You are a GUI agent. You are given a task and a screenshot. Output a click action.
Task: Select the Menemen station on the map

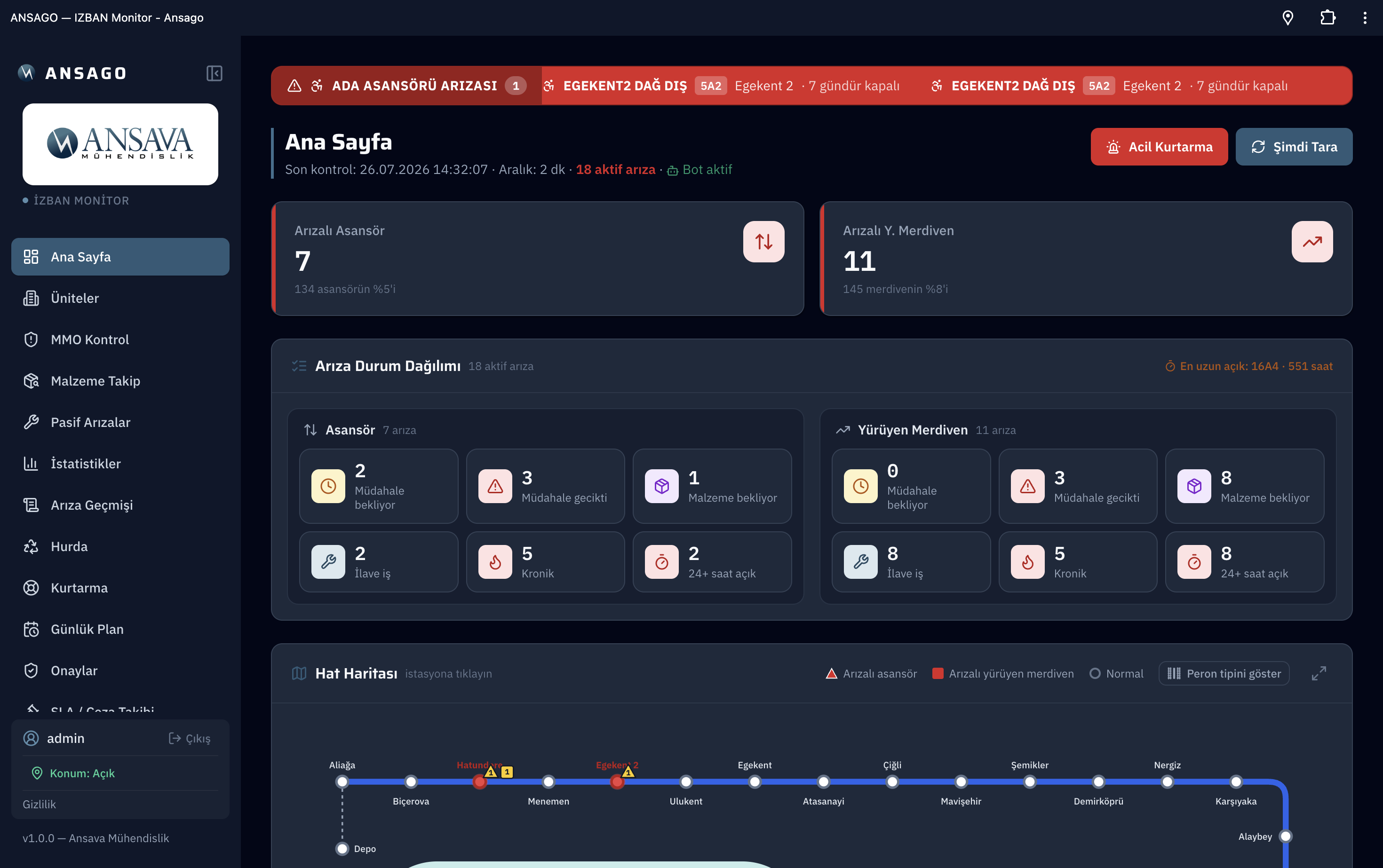(548, 781)
